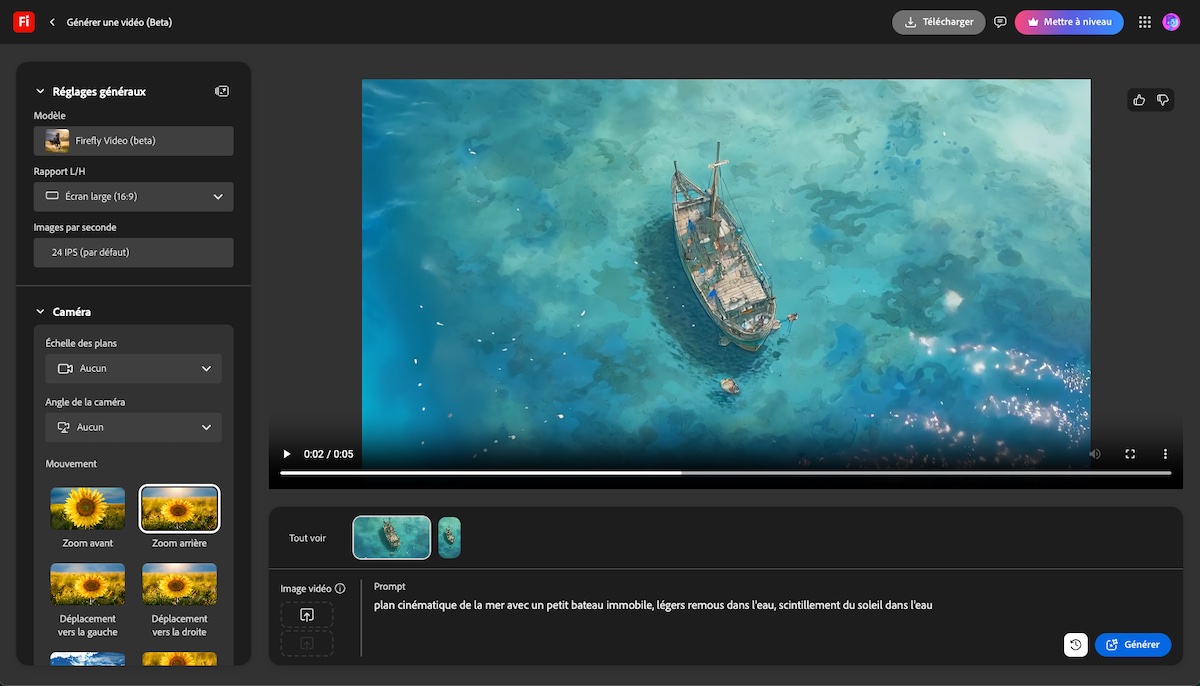Select the Zoom avant movement
Viewport: 1200px width, 686px height.
pos(88,509)
